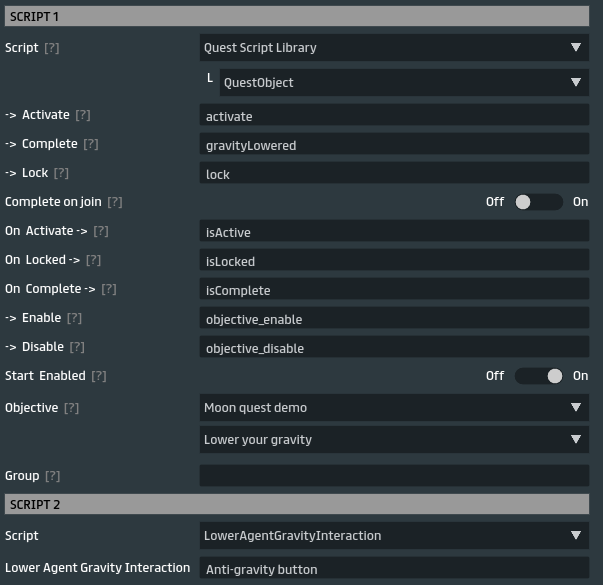The image size is (603, 585).
Task: Click the help [?] next to -> Complete
Action: (x=91, y=144)
